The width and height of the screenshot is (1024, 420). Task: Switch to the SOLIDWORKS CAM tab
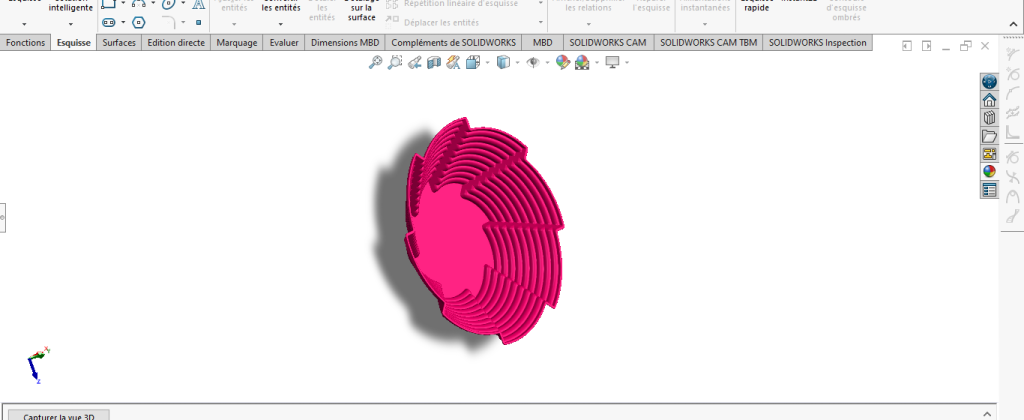tap(608, 42)
